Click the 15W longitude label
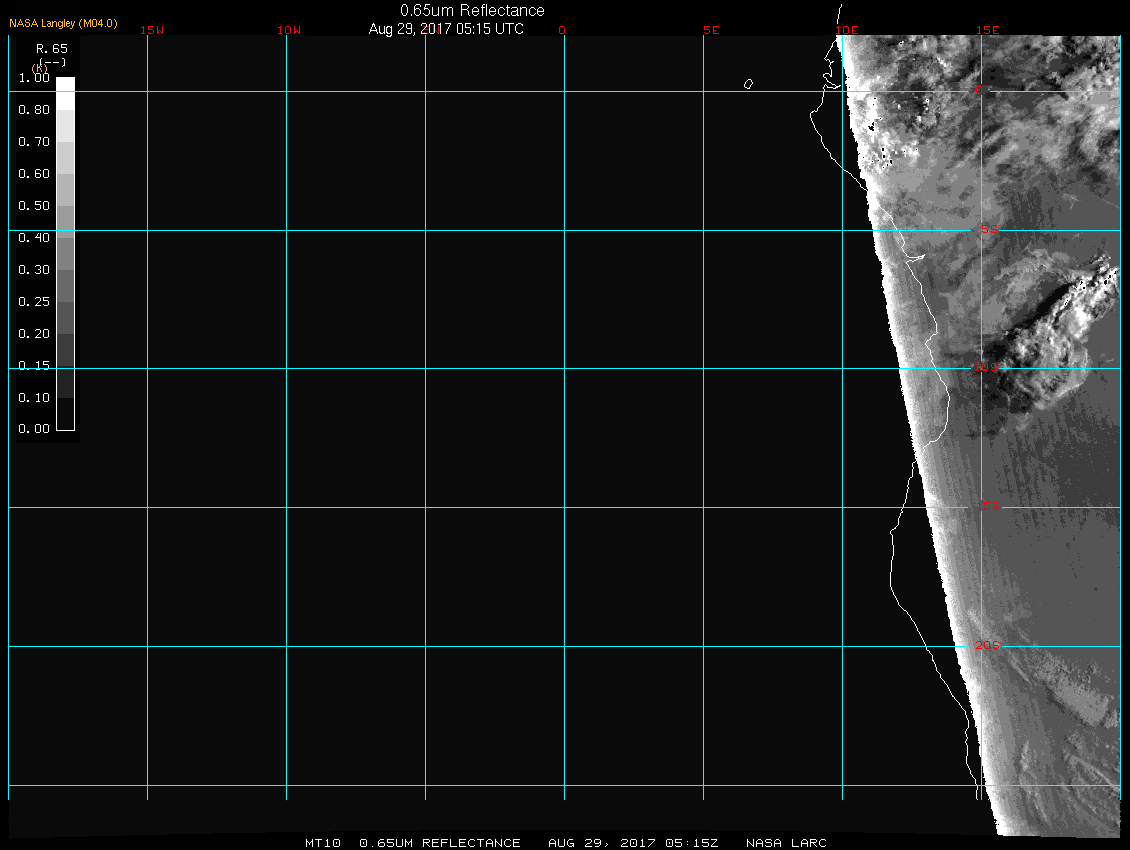 (x=152, y=30)
